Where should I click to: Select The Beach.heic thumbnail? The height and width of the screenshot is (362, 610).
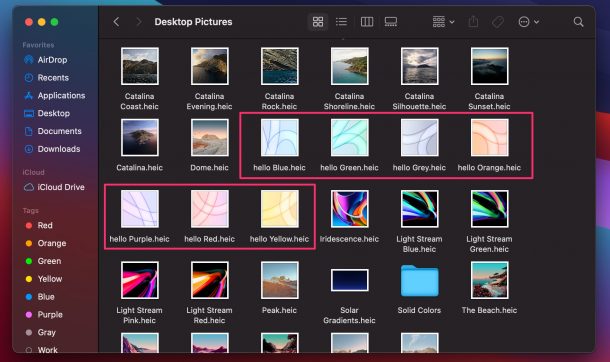tap(489, 280)
